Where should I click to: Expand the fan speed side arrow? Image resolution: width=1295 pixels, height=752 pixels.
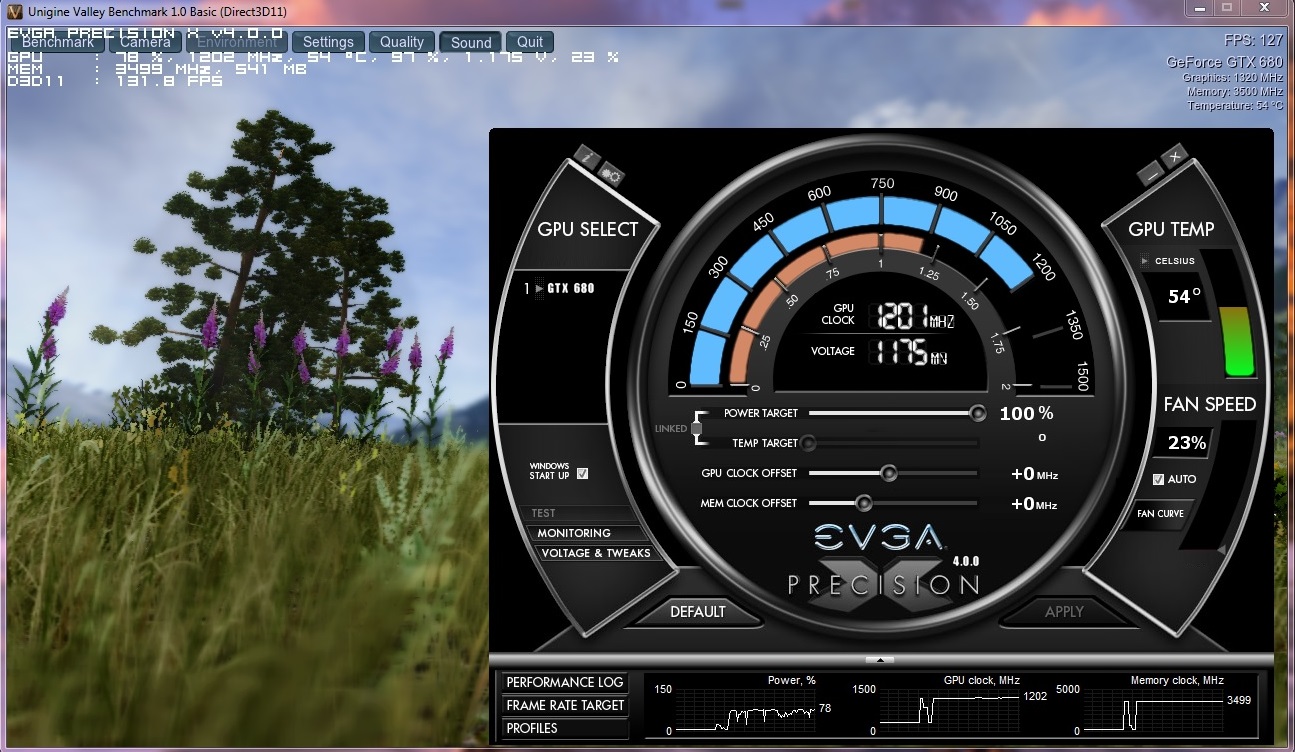[1220, 549]
